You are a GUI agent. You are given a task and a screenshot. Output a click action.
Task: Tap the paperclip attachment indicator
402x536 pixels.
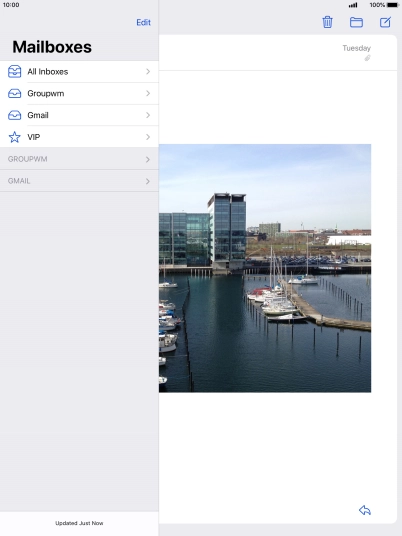(x=367, y=58)
